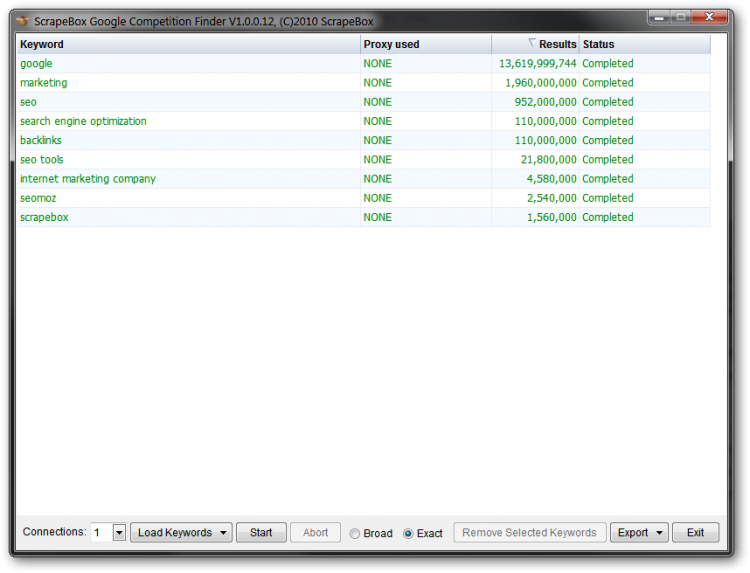Click the 952,000,000 results value
This screenshot has width=750, height=573.
(546, 102)
